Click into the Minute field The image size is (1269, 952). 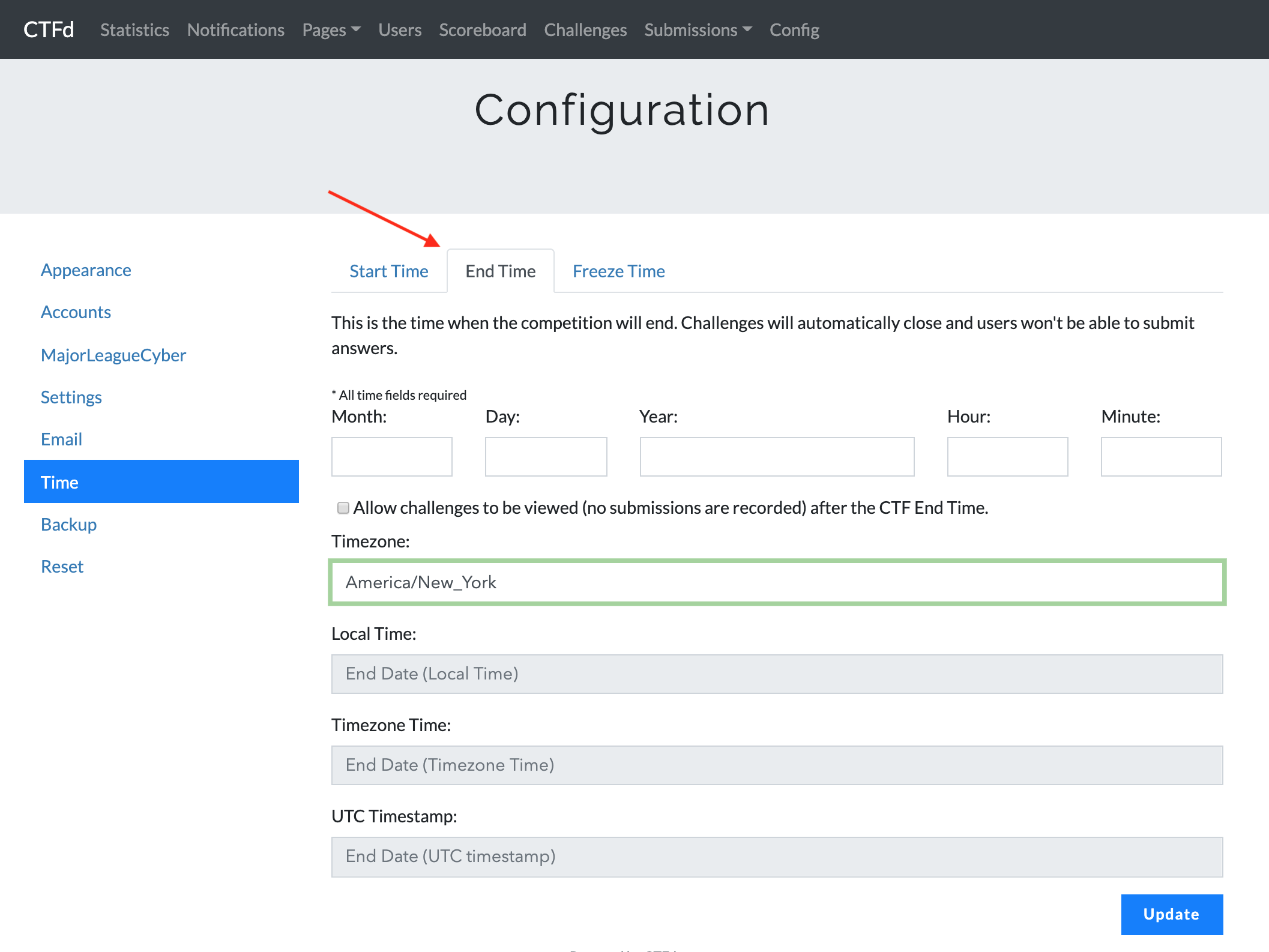1160,457
